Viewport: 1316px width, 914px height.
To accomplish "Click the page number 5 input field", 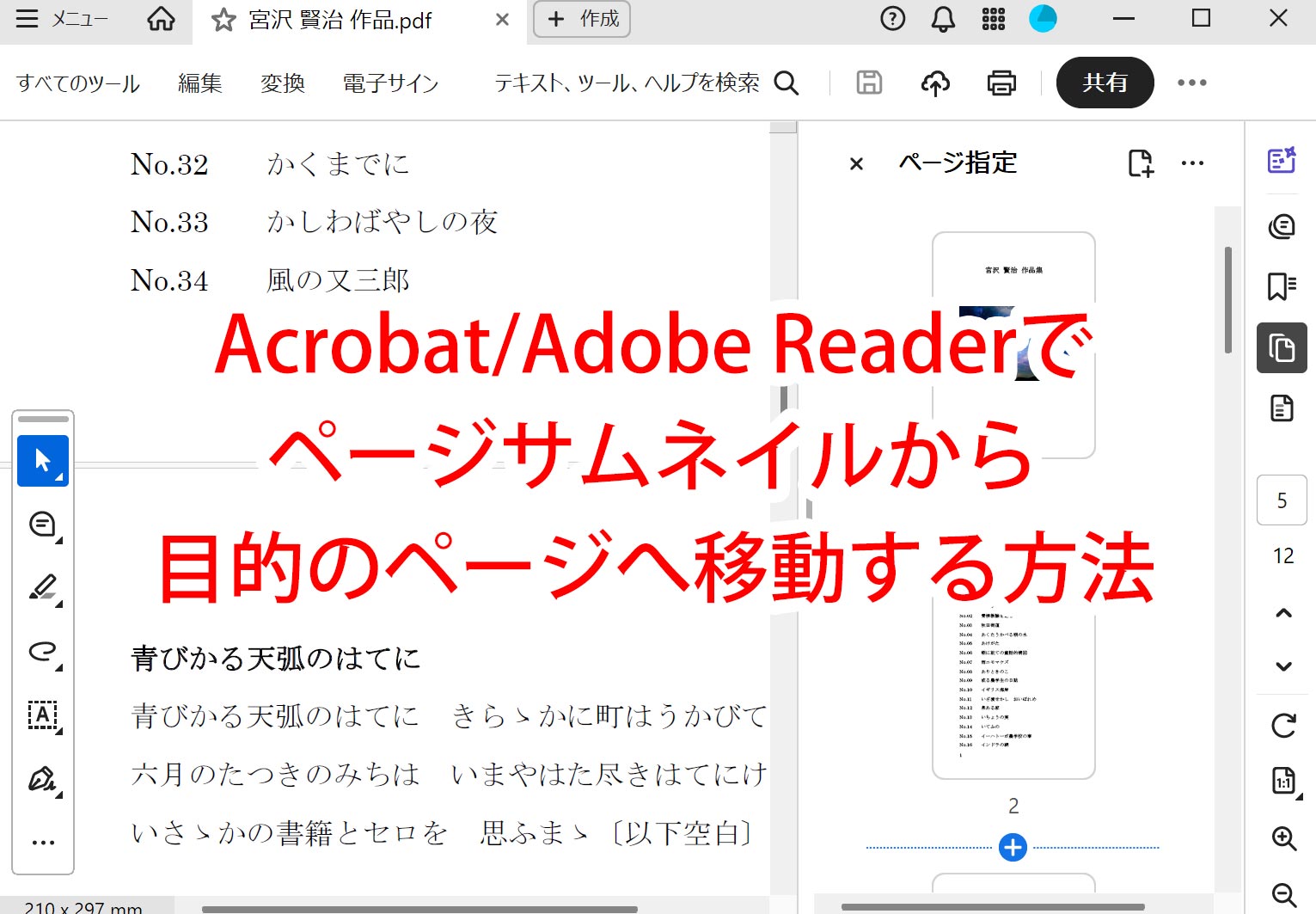I will (1282, 500).
